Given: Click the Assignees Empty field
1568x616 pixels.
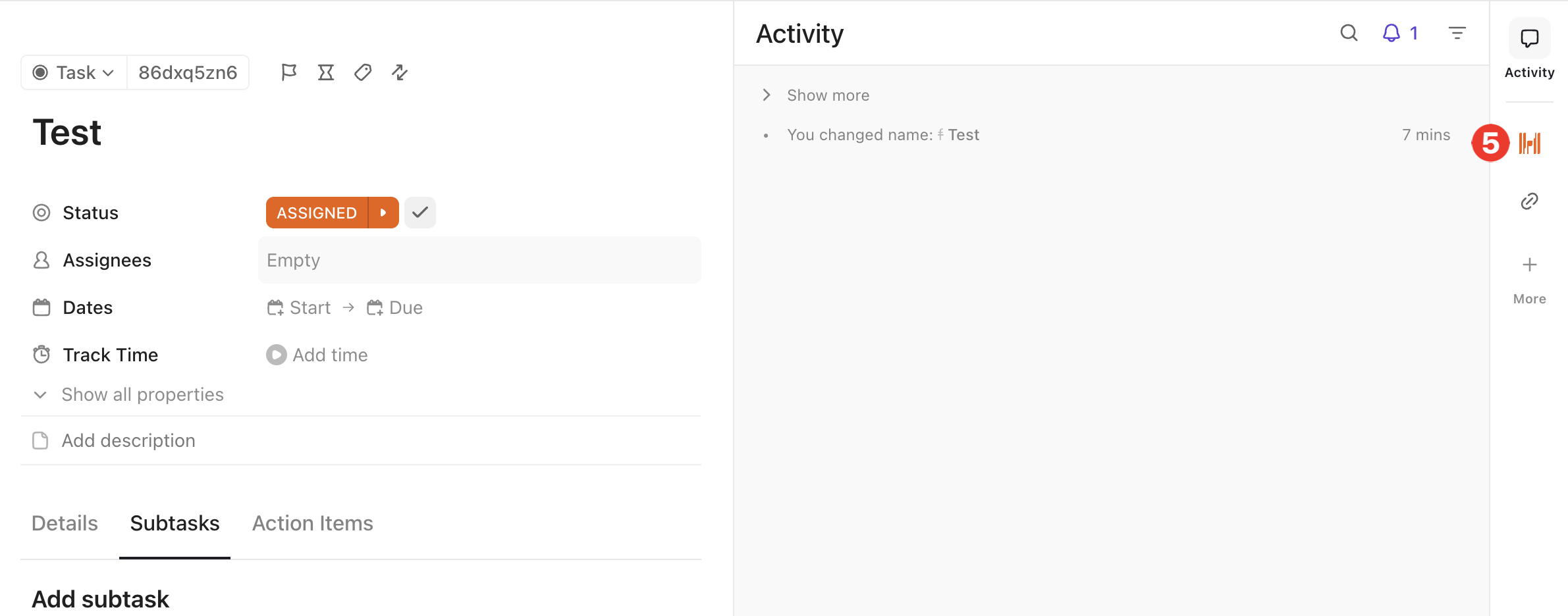Looking at the screenshot, I should click(479, 260).
